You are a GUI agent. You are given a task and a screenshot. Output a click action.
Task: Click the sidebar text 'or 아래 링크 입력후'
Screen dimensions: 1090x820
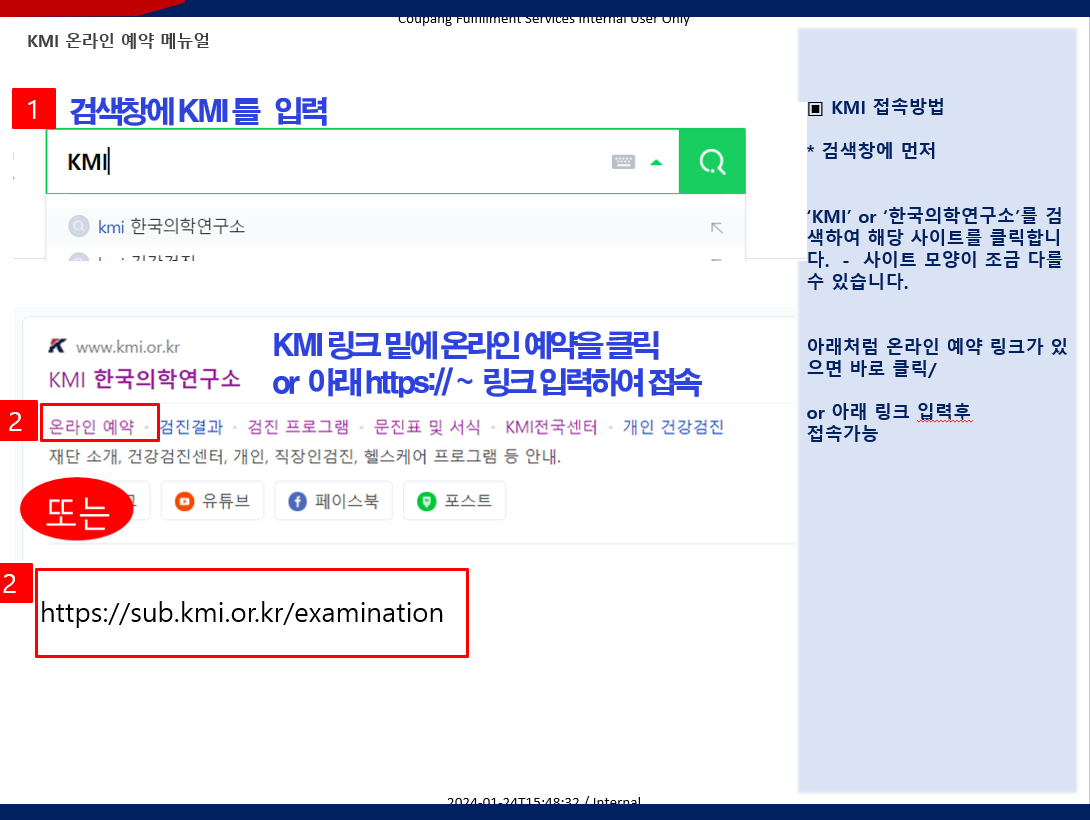click(888, 412)
